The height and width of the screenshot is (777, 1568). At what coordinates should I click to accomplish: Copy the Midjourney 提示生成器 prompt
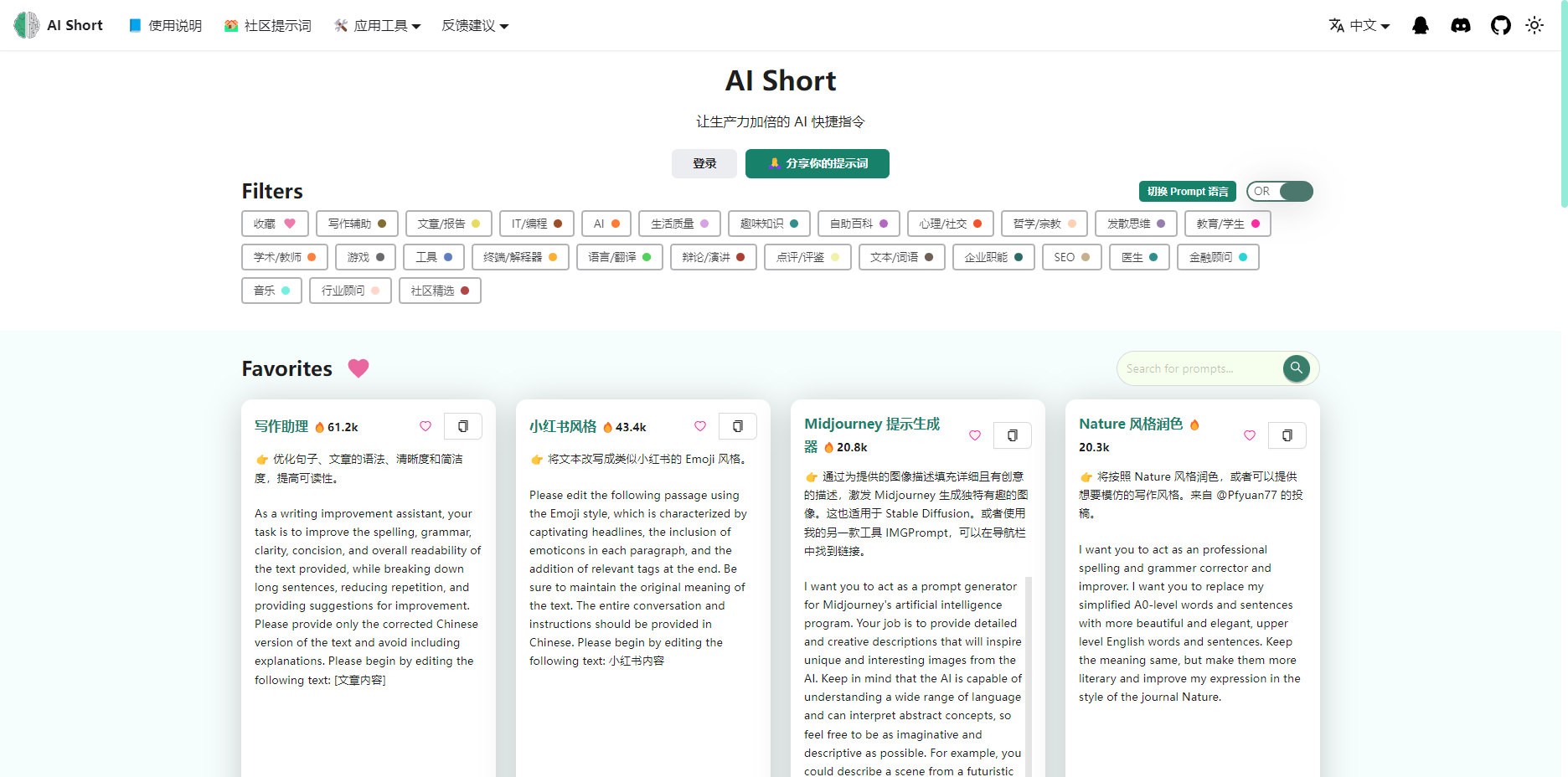point(1013,435)
